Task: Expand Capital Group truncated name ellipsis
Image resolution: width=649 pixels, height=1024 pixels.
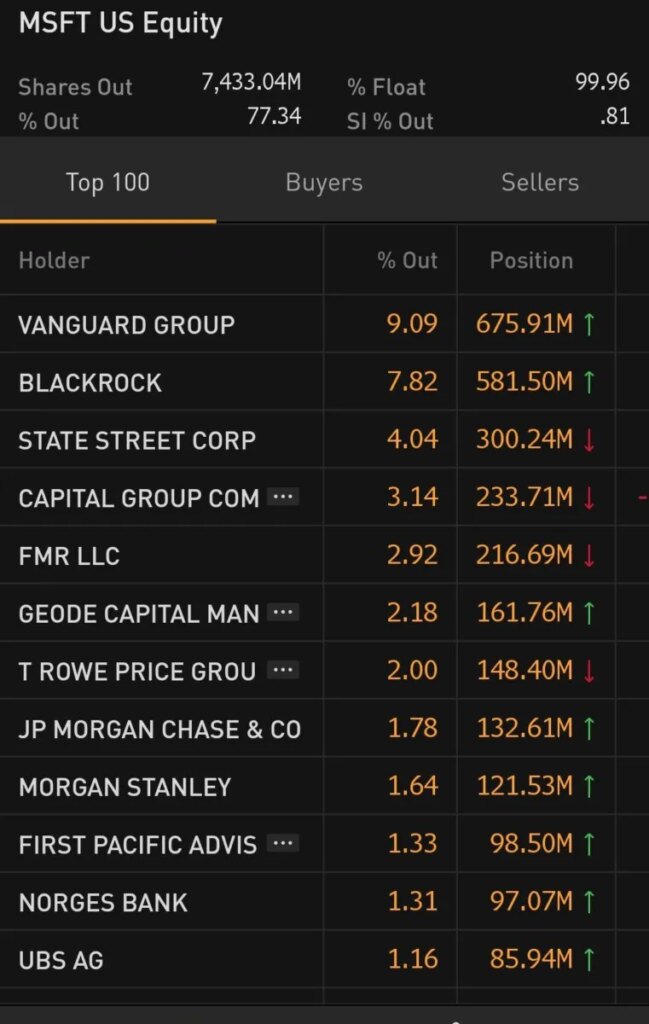Action: 284,497
